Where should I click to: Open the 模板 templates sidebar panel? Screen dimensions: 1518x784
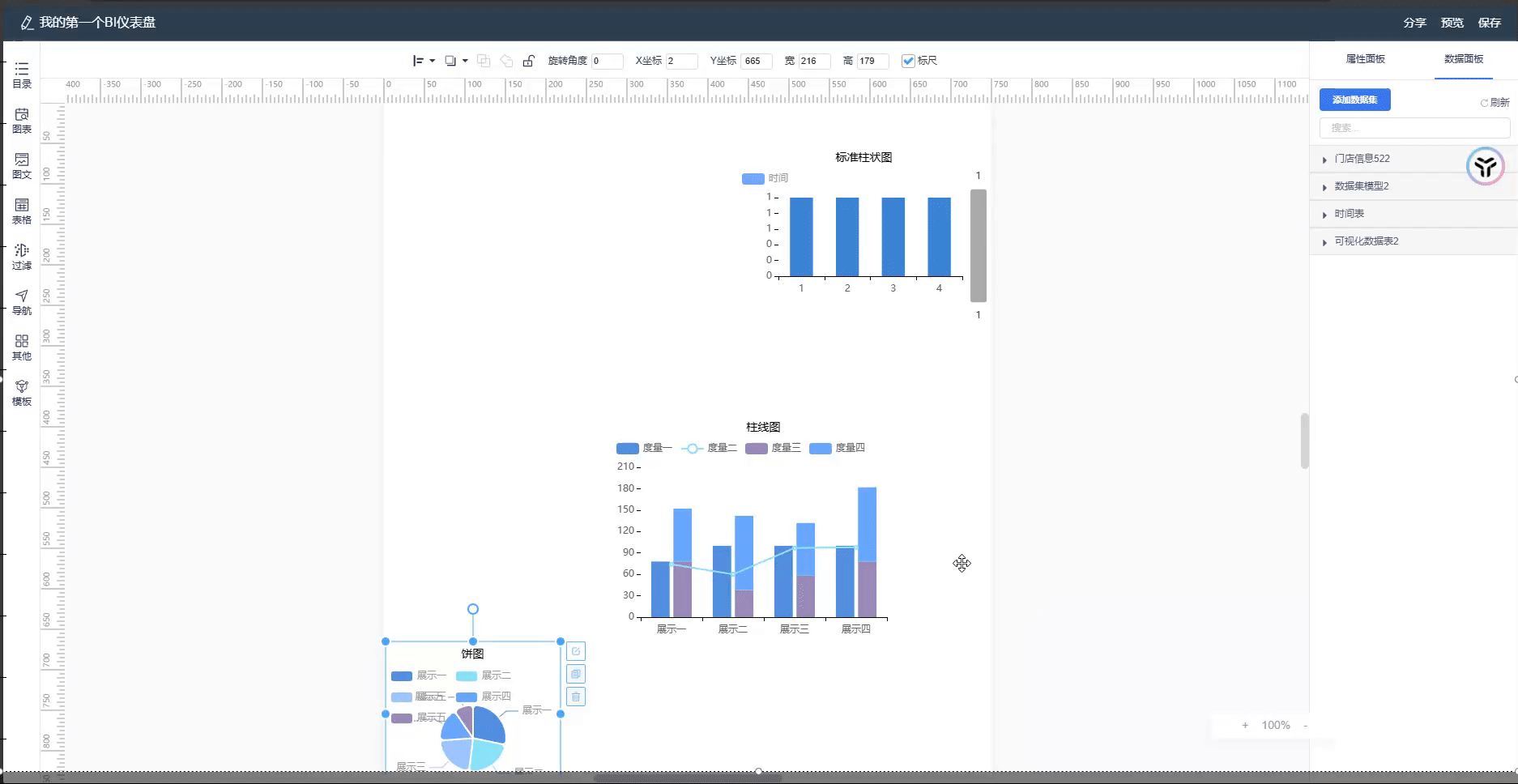[x=22, y=393]
